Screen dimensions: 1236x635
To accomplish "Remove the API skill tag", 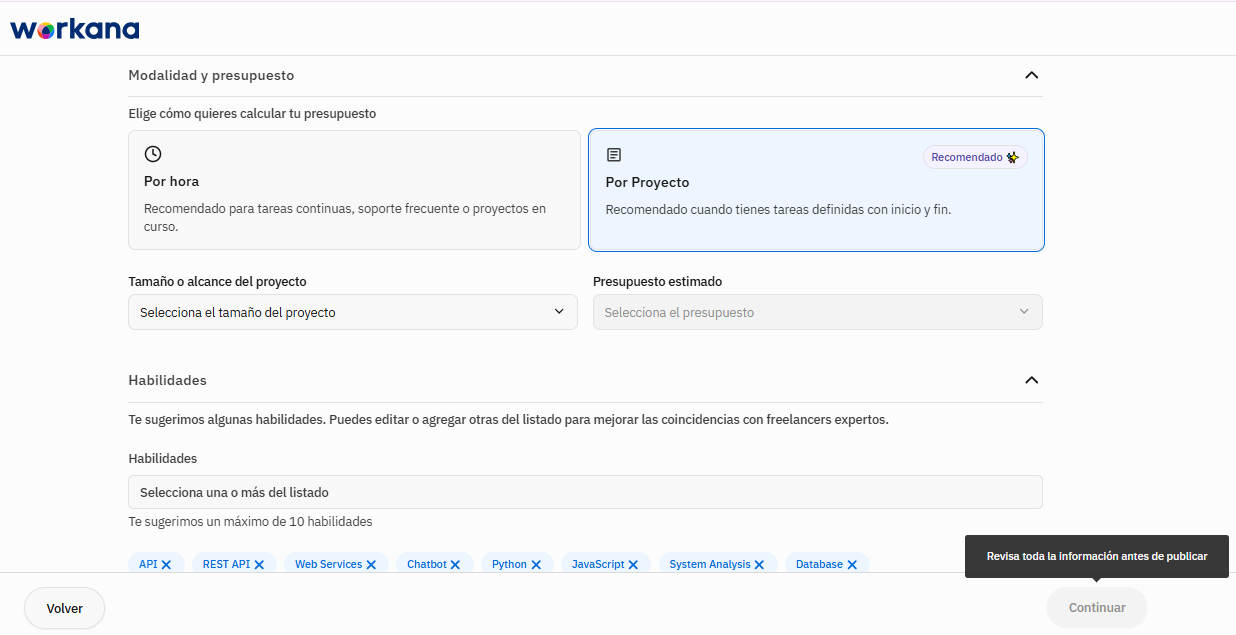I will coord(166,565).
